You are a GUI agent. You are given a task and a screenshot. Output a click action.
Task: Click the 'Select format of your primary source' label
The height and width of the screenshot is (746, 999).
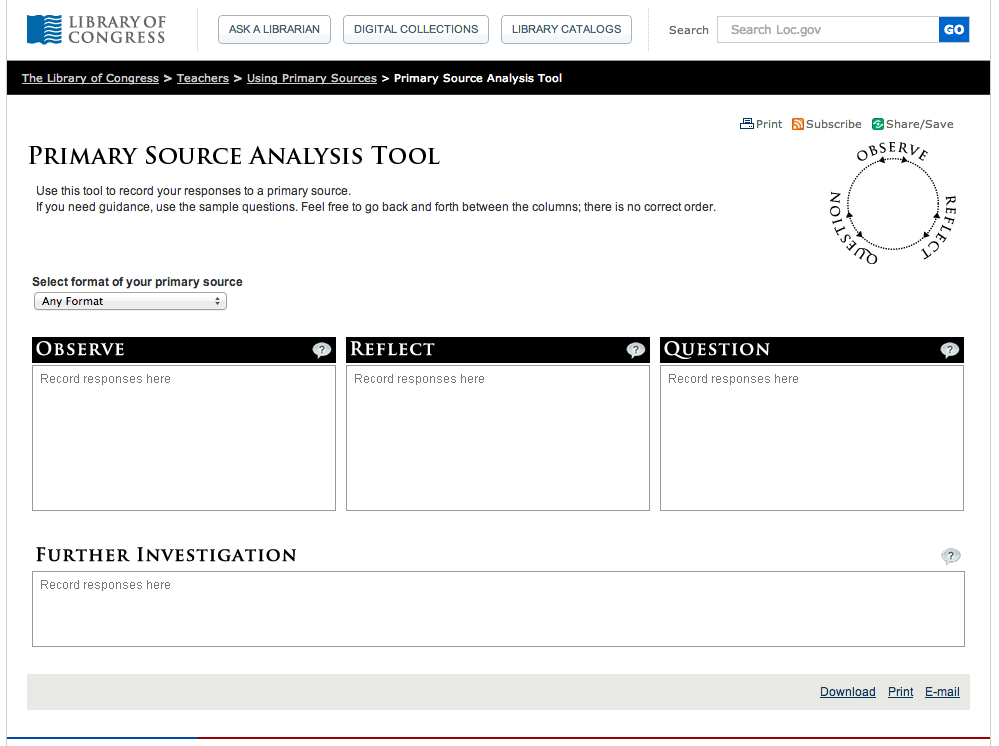coord(137,282)
